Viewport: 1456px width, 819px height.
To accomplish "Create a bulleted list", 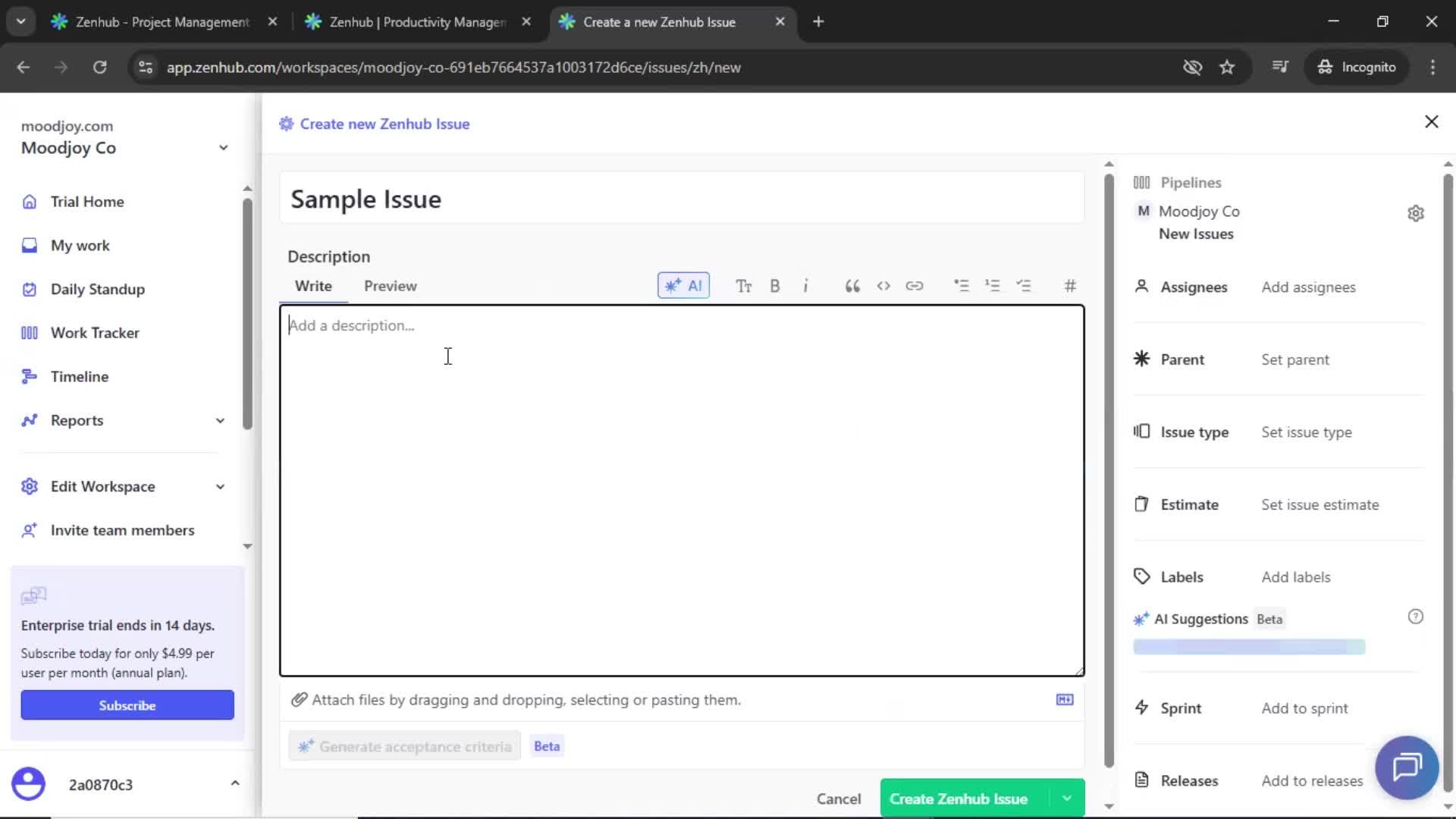I will pyautogui.click(x=962, y=286).
